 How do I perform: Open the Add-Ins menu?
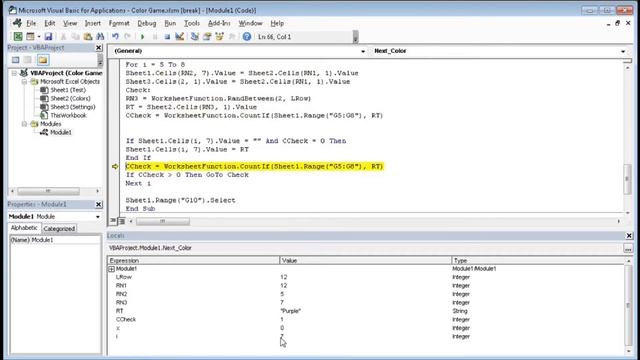tap(219, 23)
